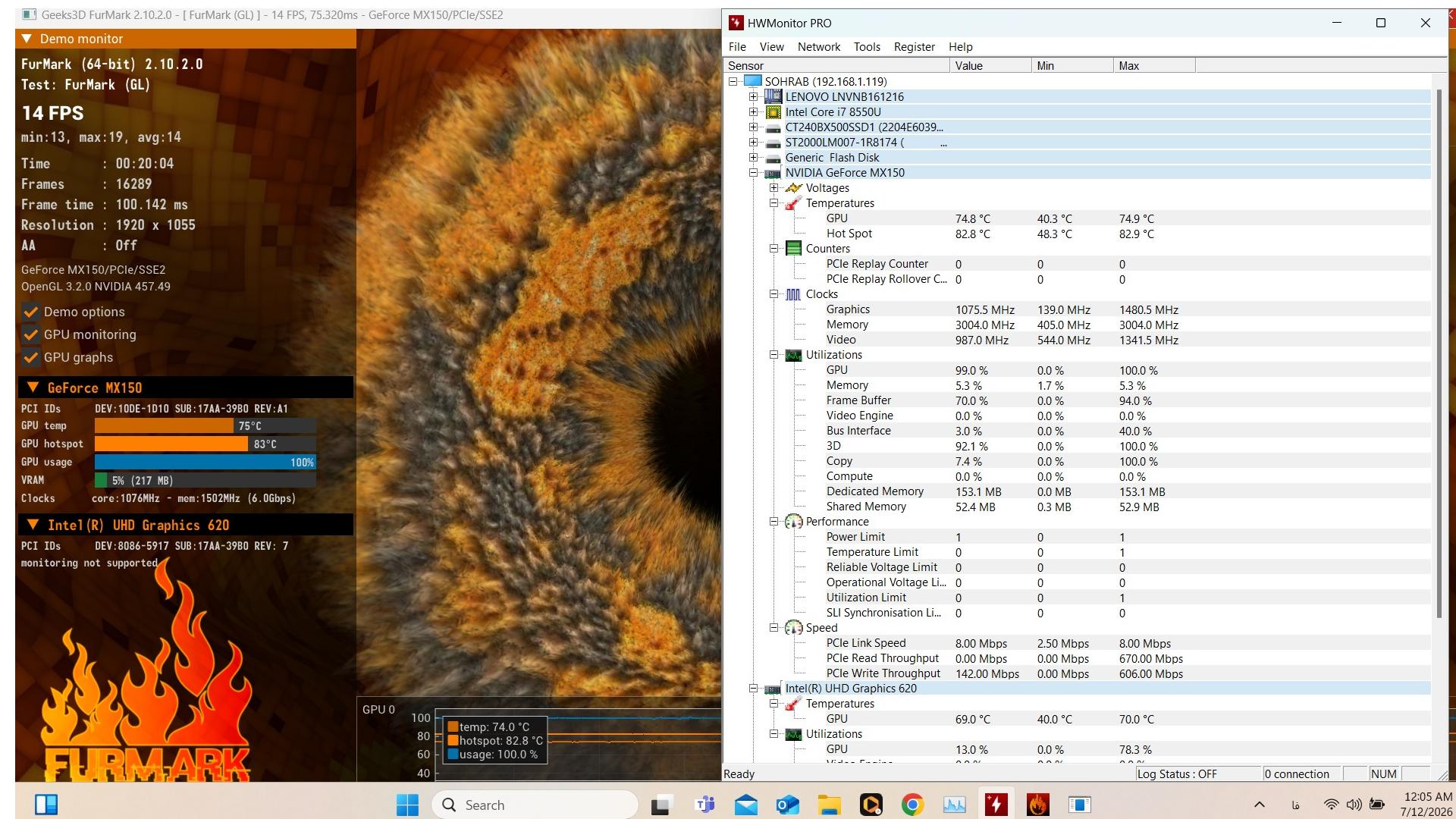1456x819 pixels.
Task: Open the File menu in HWMonitor
Action: [x=737, y=47]
